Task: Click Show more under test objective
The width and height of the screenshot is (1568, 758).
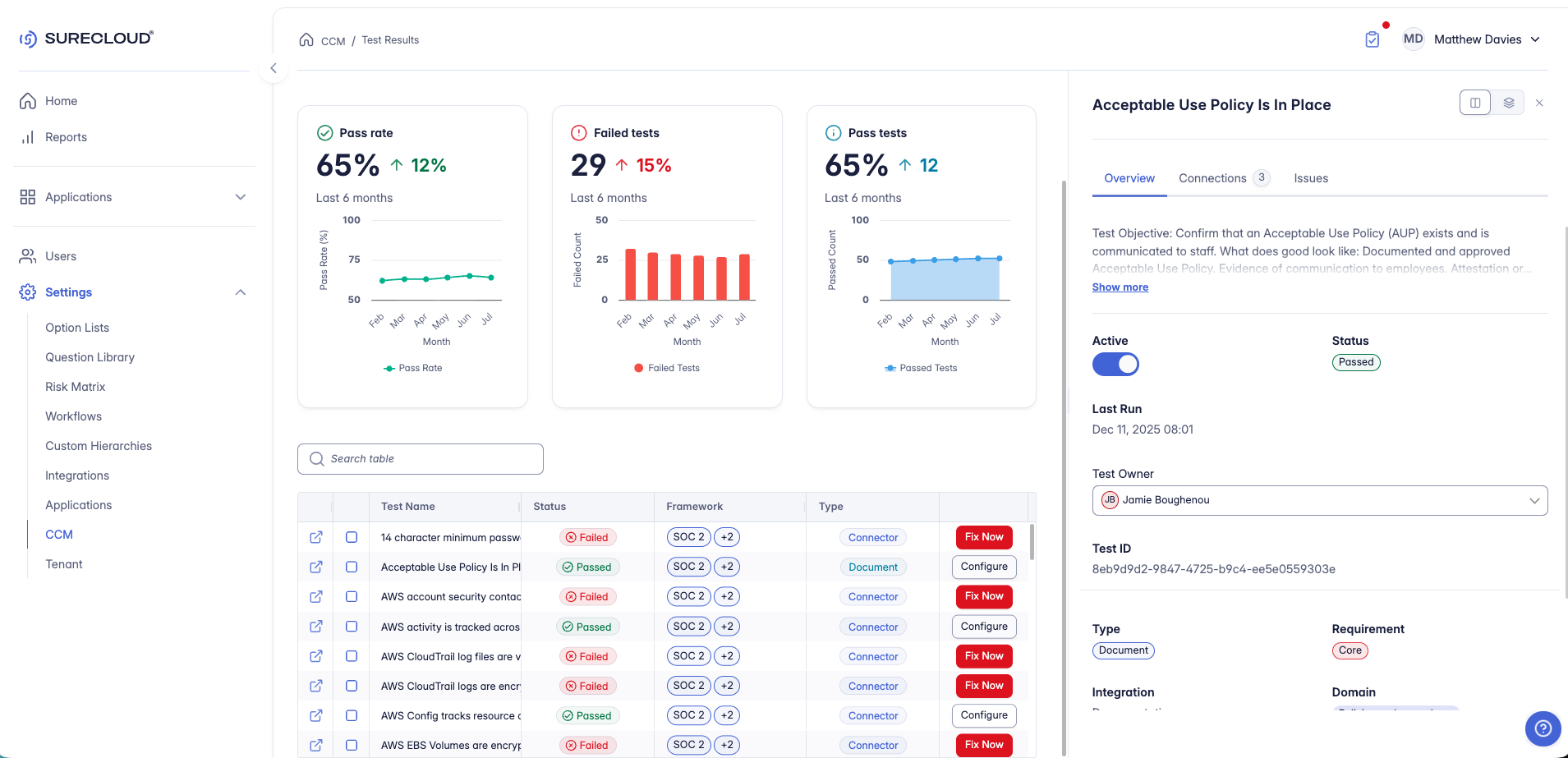Action: coord(1120,287)
